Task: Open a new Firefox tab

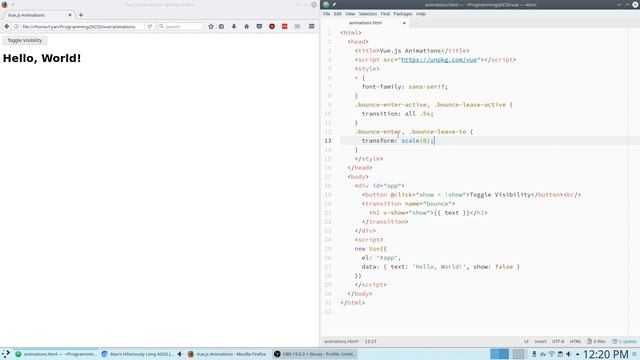Action: (x=81, y=15)
